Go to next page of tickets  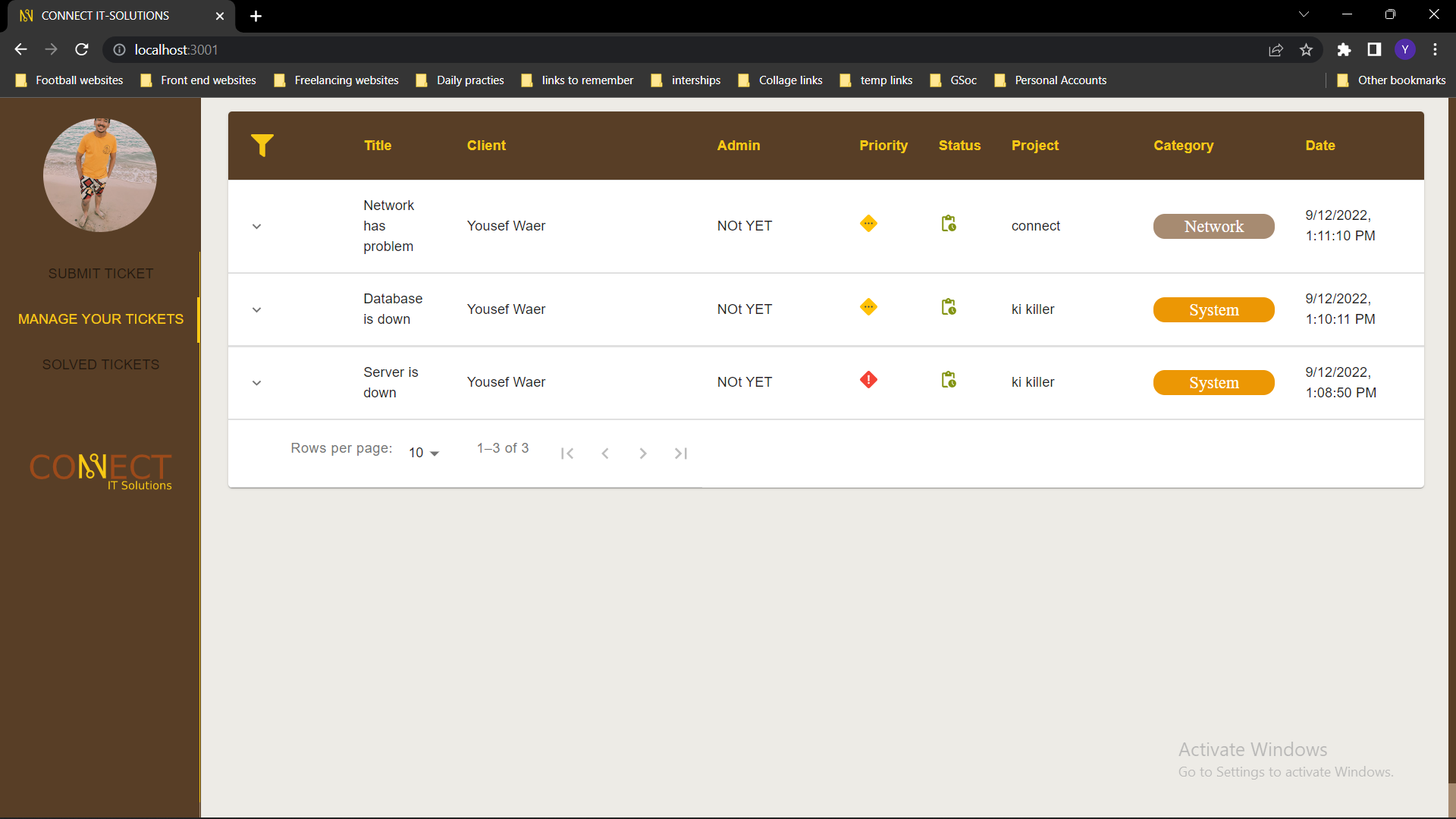[x=642, y=453]
